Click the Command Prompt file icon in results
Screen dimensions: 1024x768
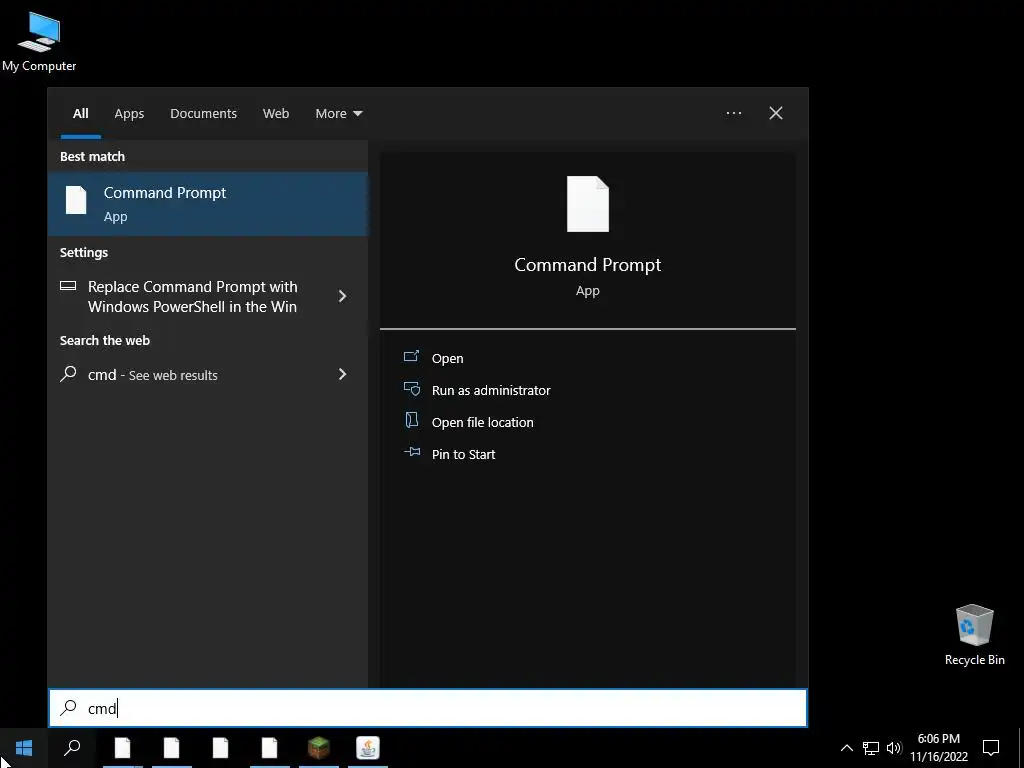[76, 200]
